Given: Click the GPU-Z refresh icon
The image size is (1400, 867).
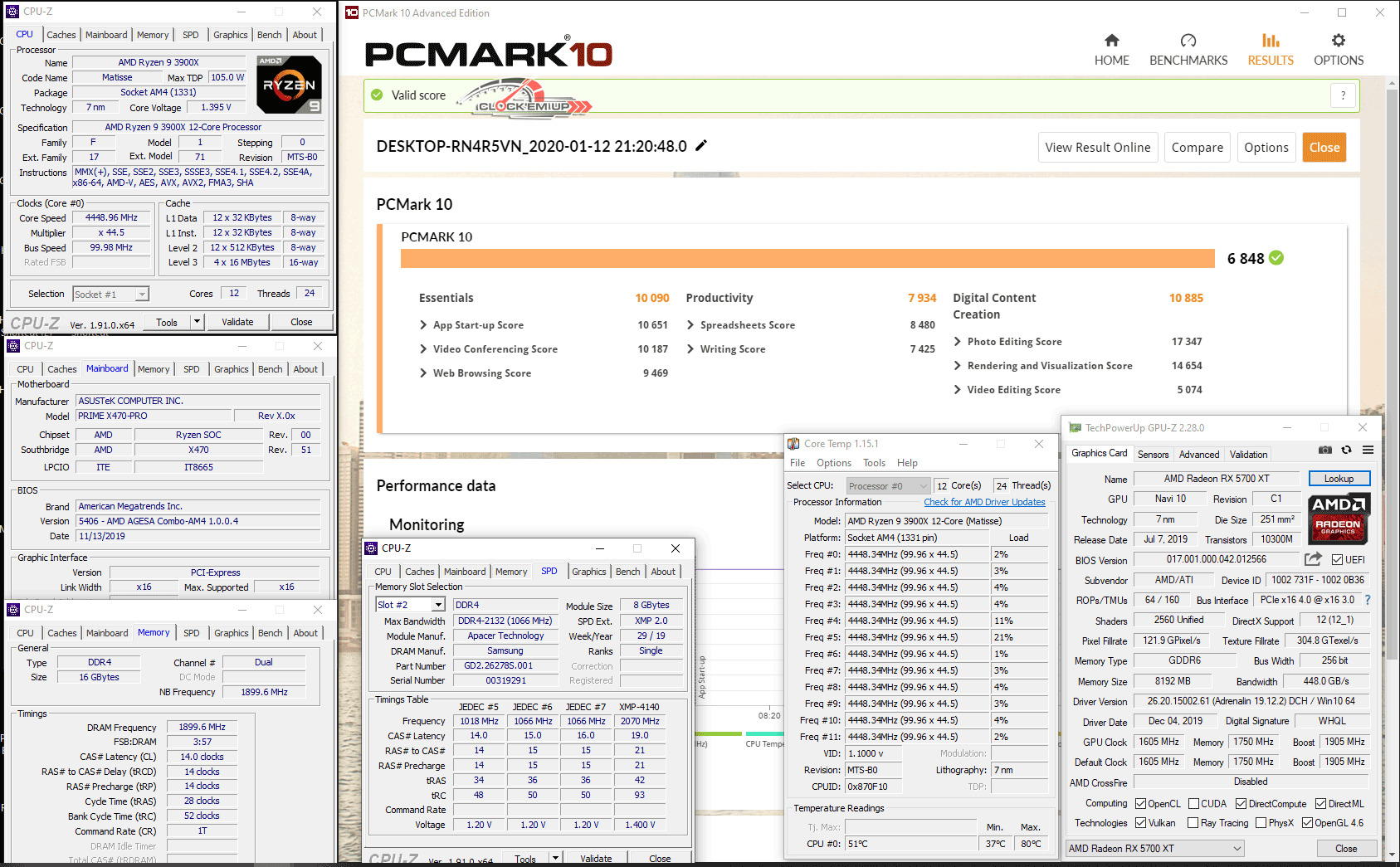Looking at the screenshot, I should click(1346, 450).
